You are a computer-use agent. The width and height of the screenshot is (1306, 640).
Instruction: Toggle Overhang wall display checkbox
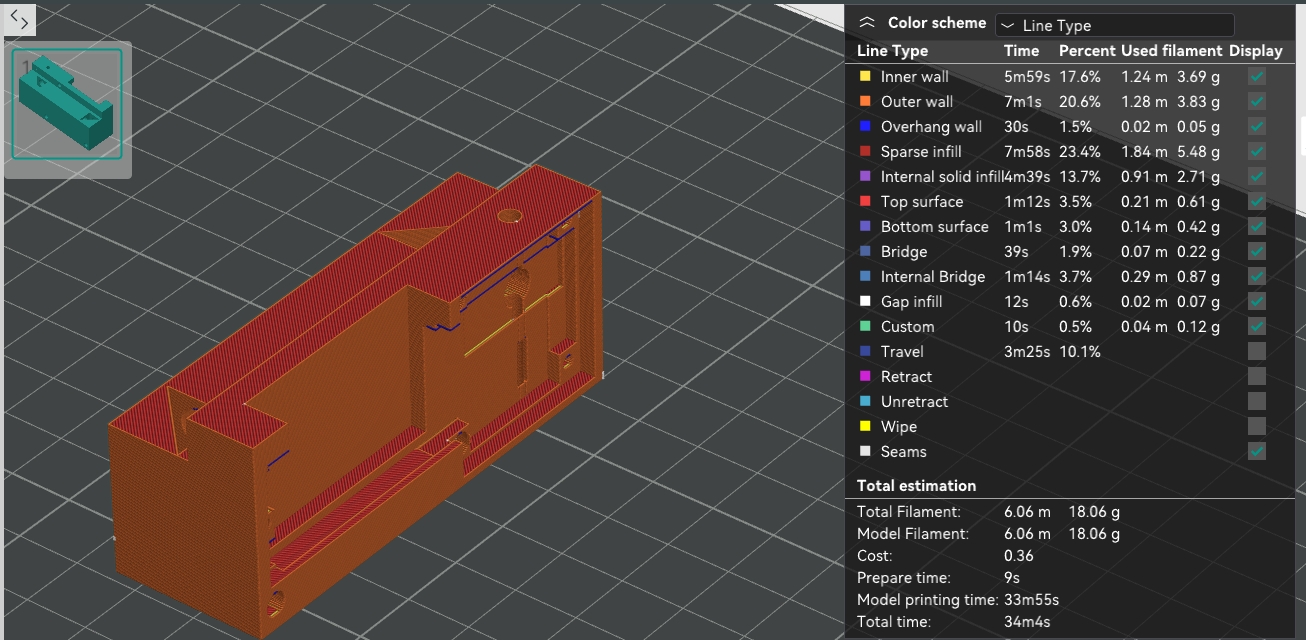(1257, 126)
